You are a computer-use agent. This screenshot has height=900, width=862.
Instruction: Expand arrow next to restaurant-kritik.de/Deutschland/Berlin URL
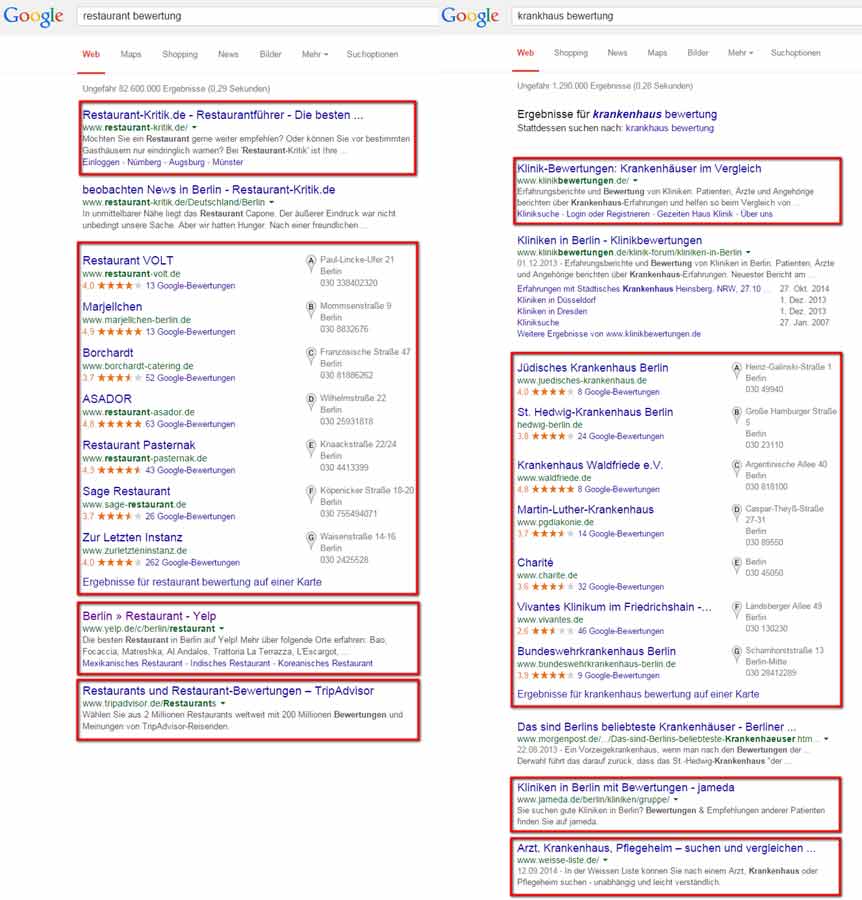(271, 202)
